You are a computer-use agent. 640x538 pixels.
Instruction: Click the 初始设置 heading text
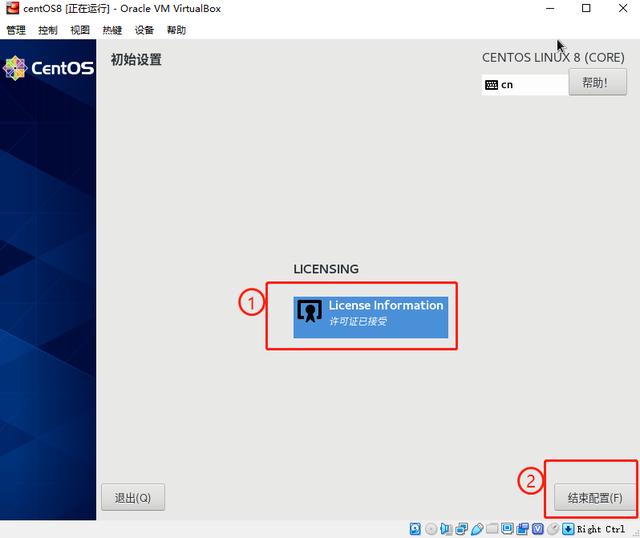tap(136, 60)
